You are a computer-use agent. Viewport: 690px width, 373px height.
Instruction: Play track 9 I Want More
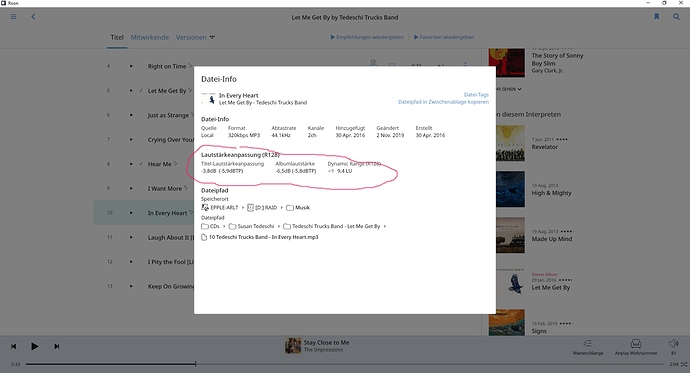pyautogui.click(x=131, y=188)
